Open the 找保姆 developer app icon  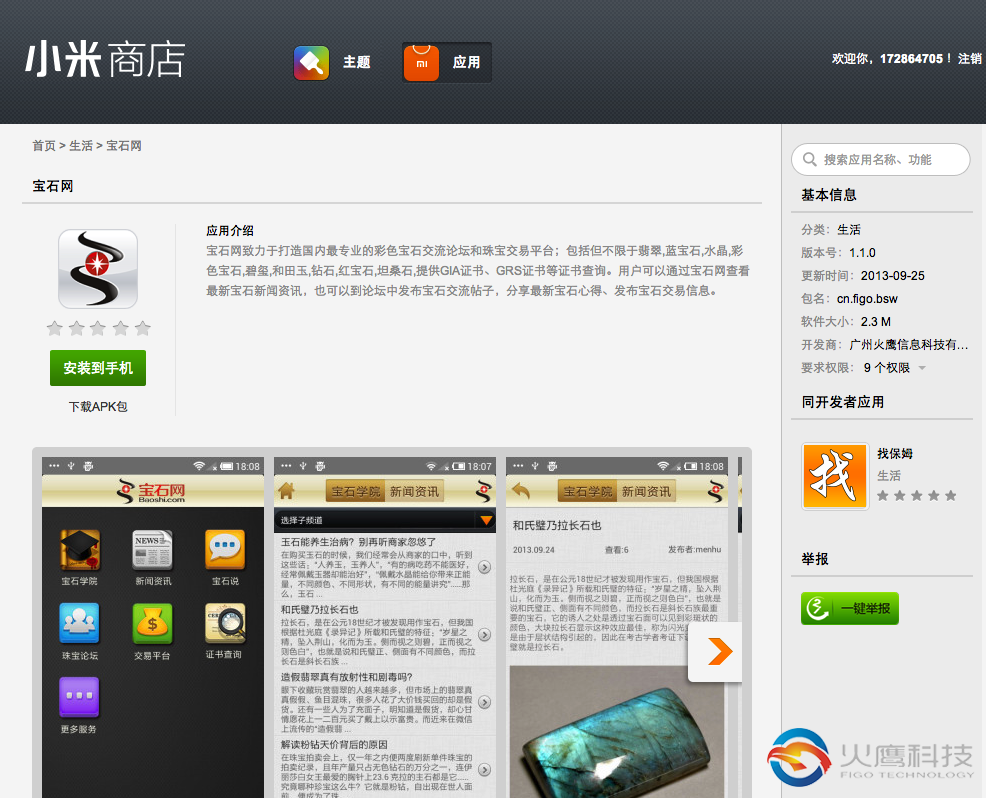click(834, 475)
